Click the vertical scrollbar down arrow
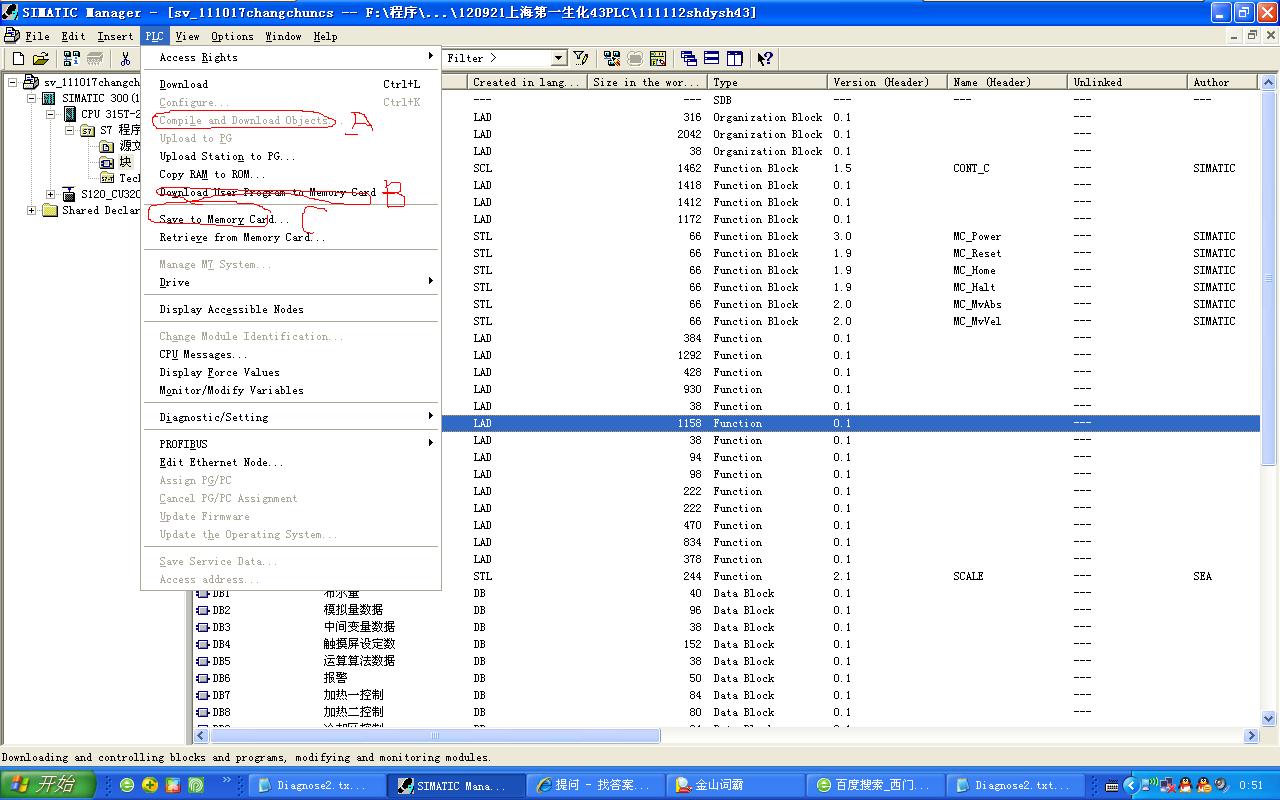The height and width of the screenshot is (800, 1280). (x=1270, y=718)
